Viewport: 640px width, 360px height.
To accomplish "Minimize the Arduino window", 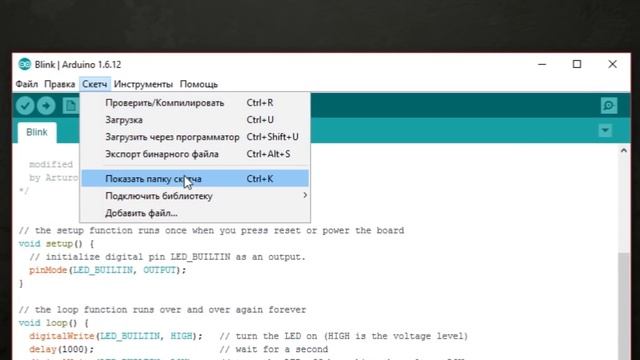I will pyautogui.click(x=542, y=64).
